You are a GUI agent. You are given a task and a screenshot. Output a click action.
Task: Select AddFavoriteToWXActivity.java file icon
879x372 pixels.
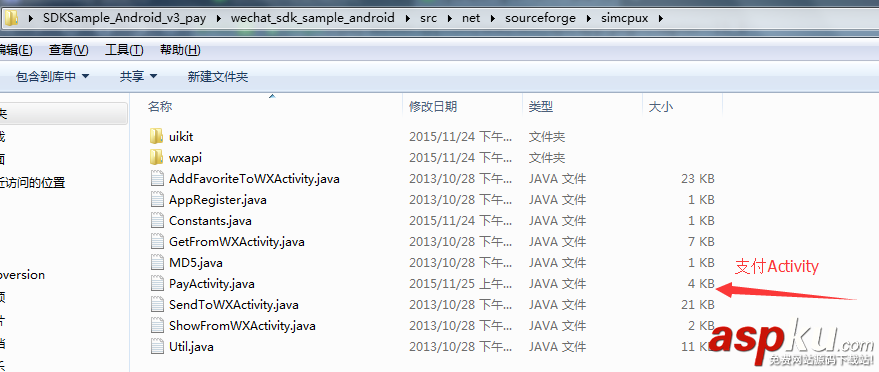tap(157, 179)
